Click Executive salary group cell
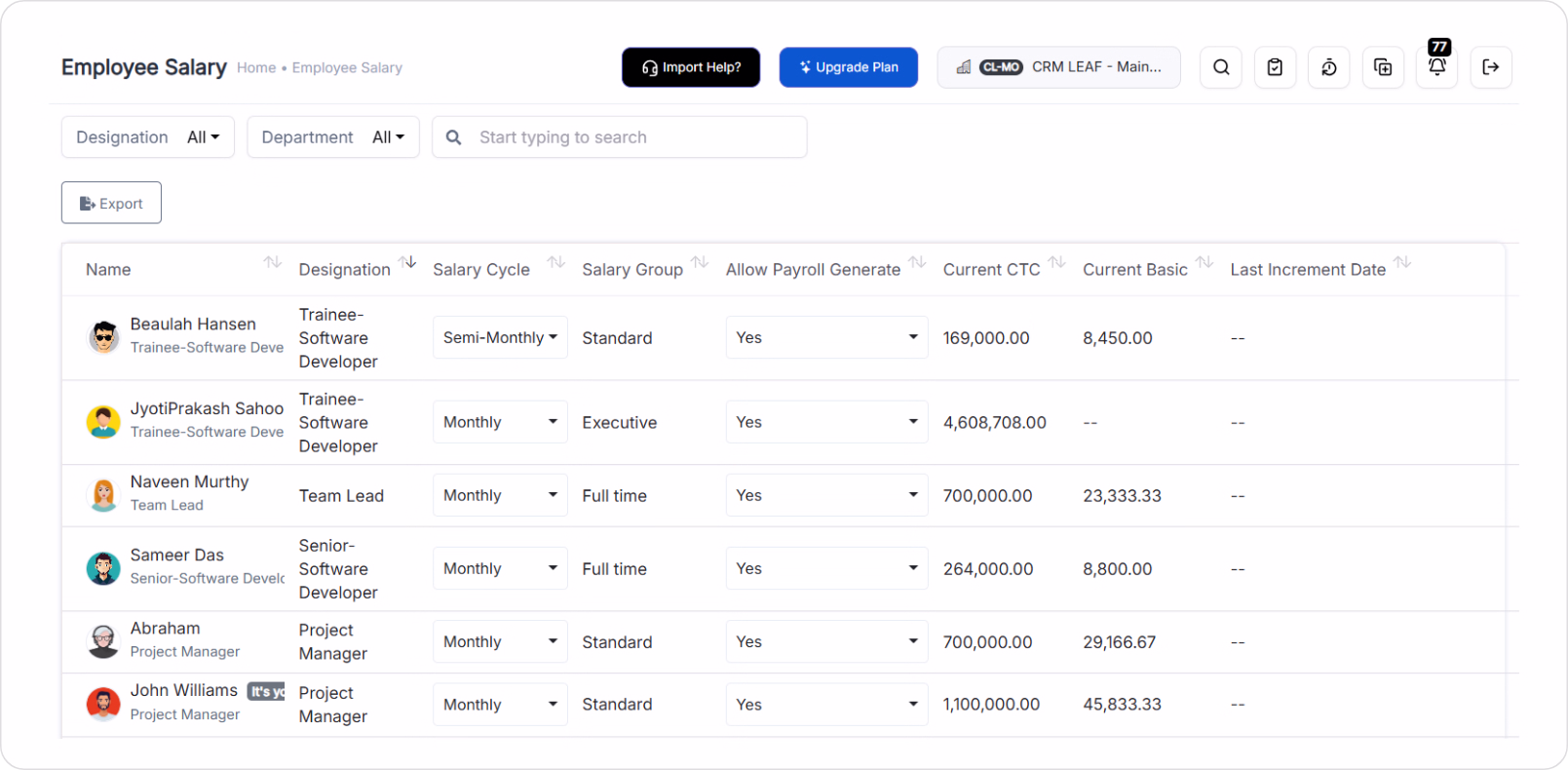 (620, 423)
